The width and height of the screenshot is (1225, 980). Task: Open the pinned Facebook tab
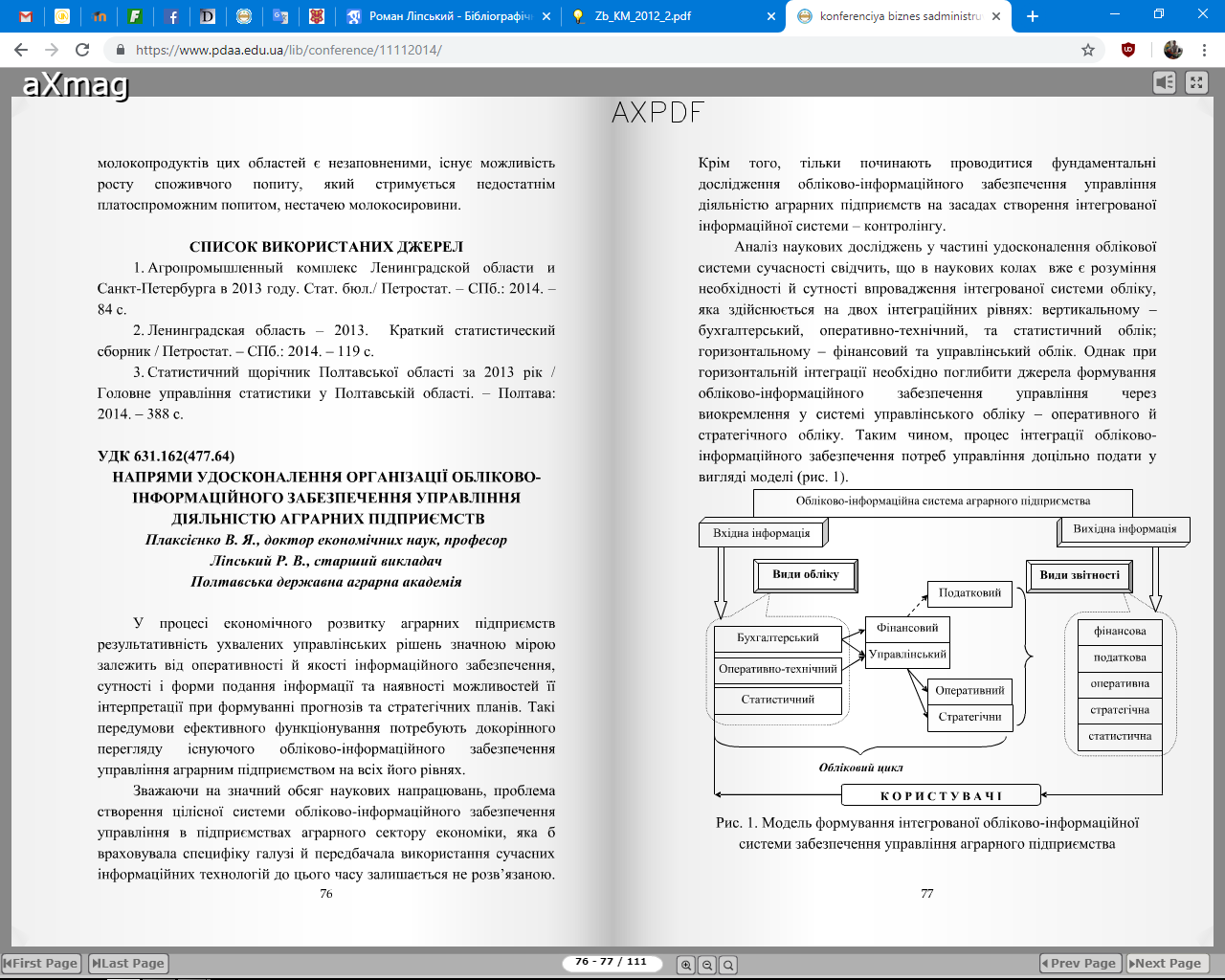pos(172,16)
